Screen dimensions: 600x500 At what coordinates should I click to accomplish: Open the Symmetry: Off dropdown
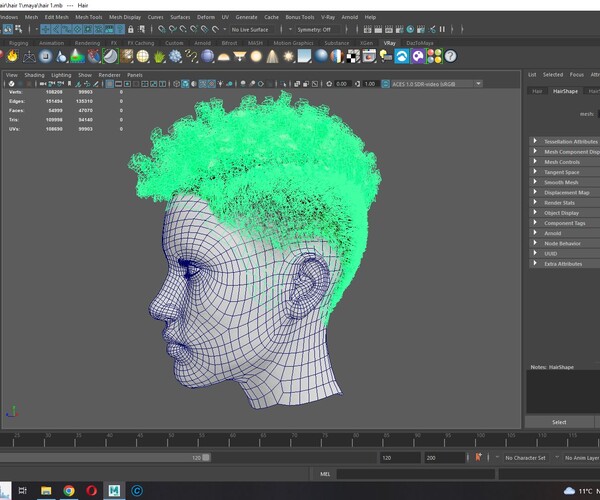317,29
